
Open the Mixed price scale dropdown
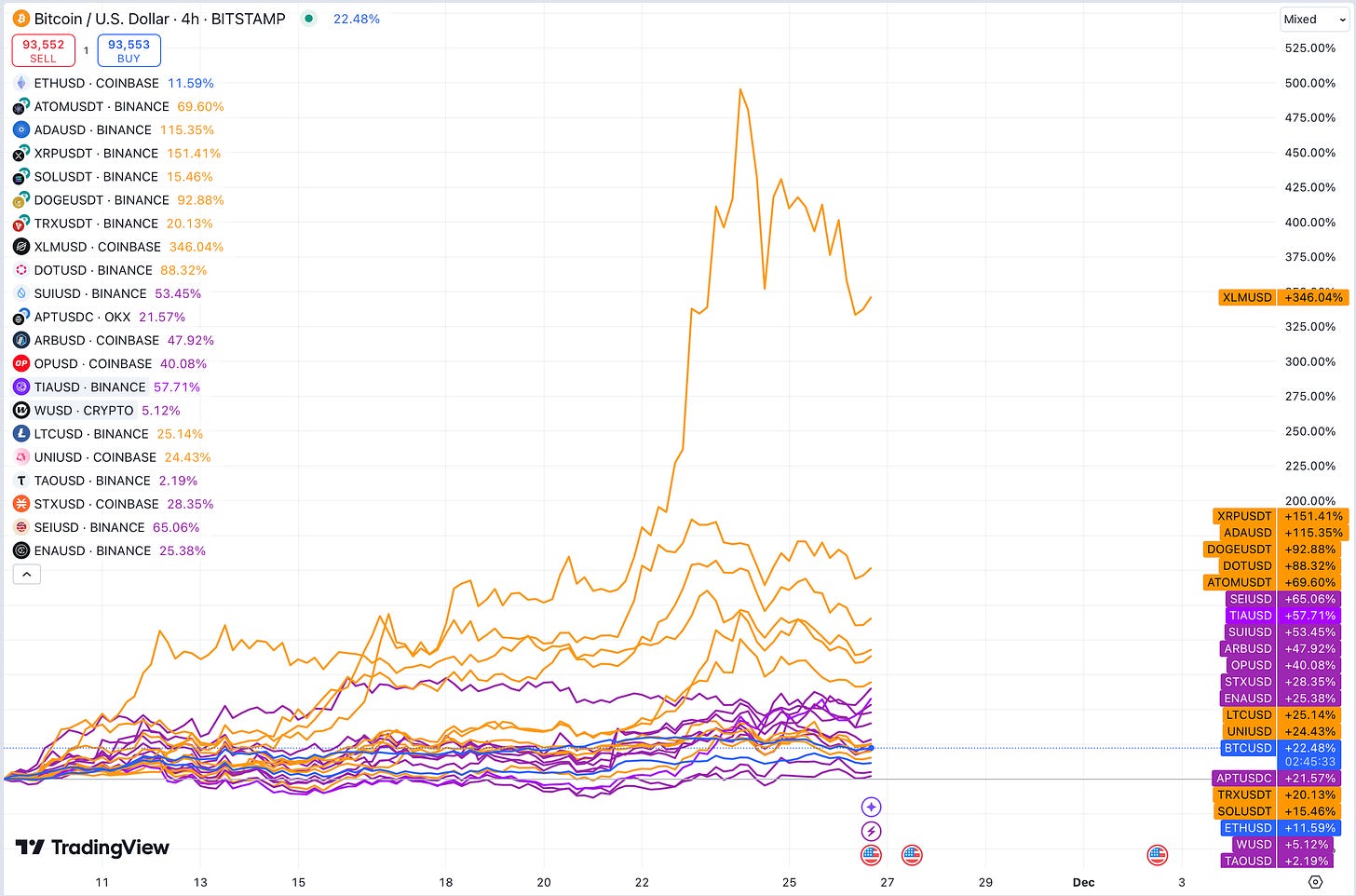(x=1314, y=20)
